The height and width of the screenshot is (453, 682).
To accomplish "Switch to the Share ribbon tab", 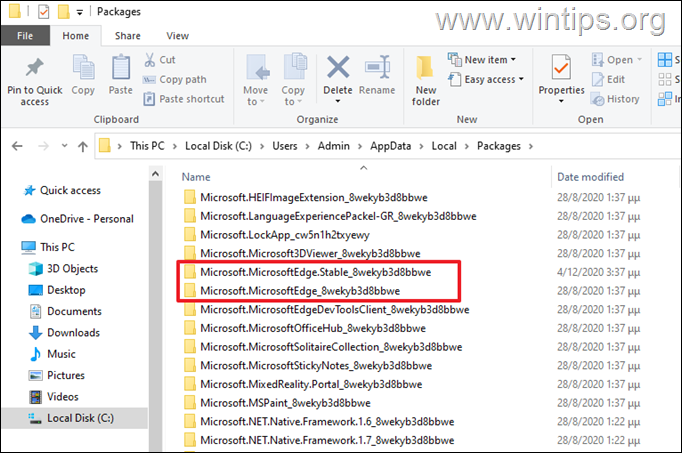I will pyautogui.click(x=127, y=36).
